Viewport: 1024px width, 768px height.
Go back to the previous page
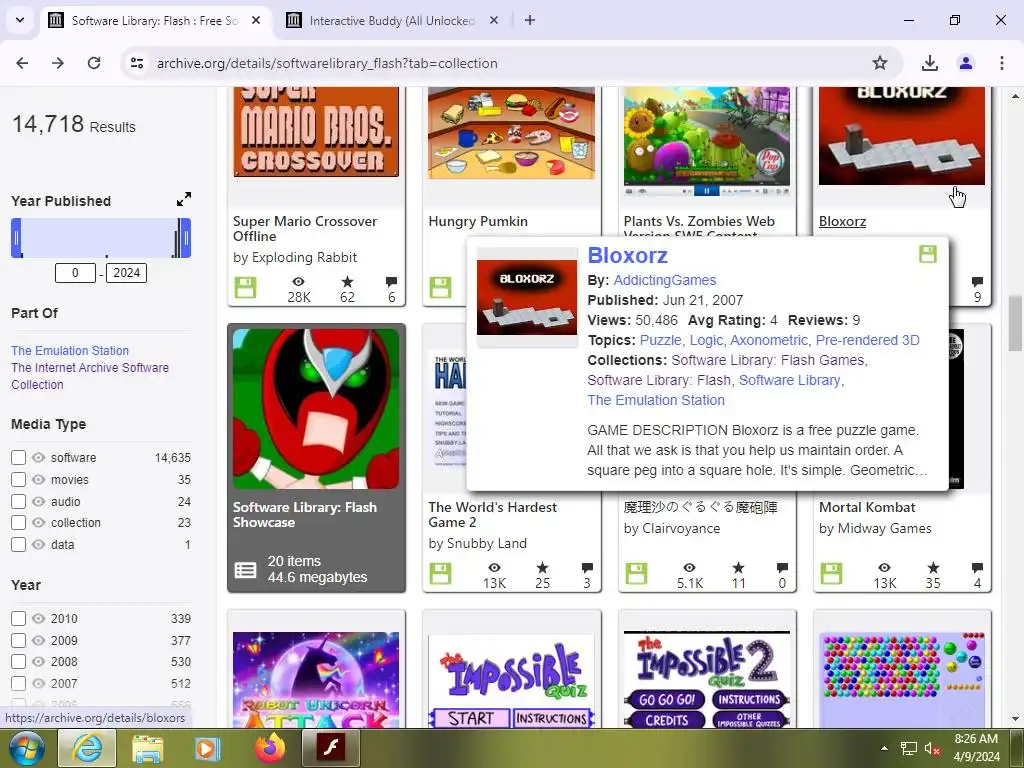[22, 63]
